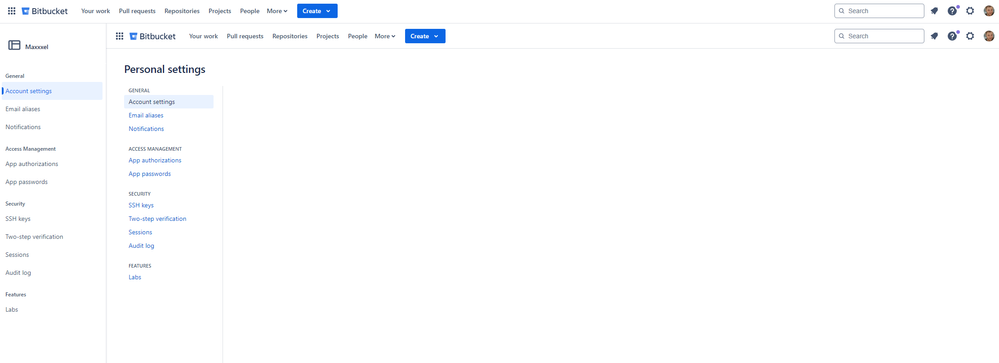Image resolution: width=999 pixels, height=363 pixels.
Task: Open the profile avatar in the outermost header
Action: pyautogui.click(x=989, y=11)
